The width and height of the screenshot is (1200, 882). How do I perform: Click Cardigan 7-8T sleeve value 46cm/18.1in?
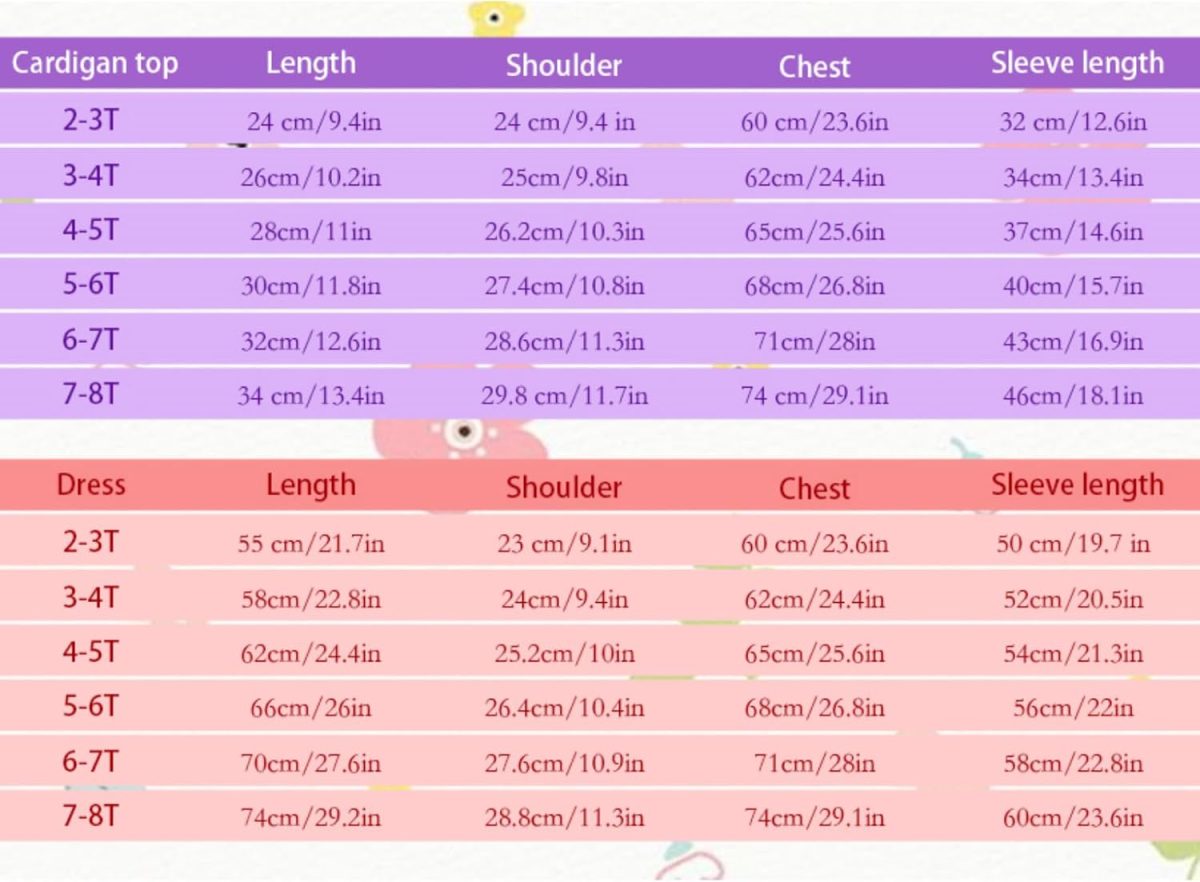(x=1073, y=396)
